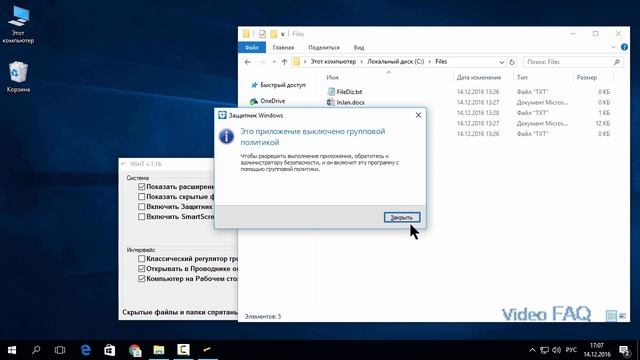
Task: Open Action Center notifications icon
Action: (624, 350)
